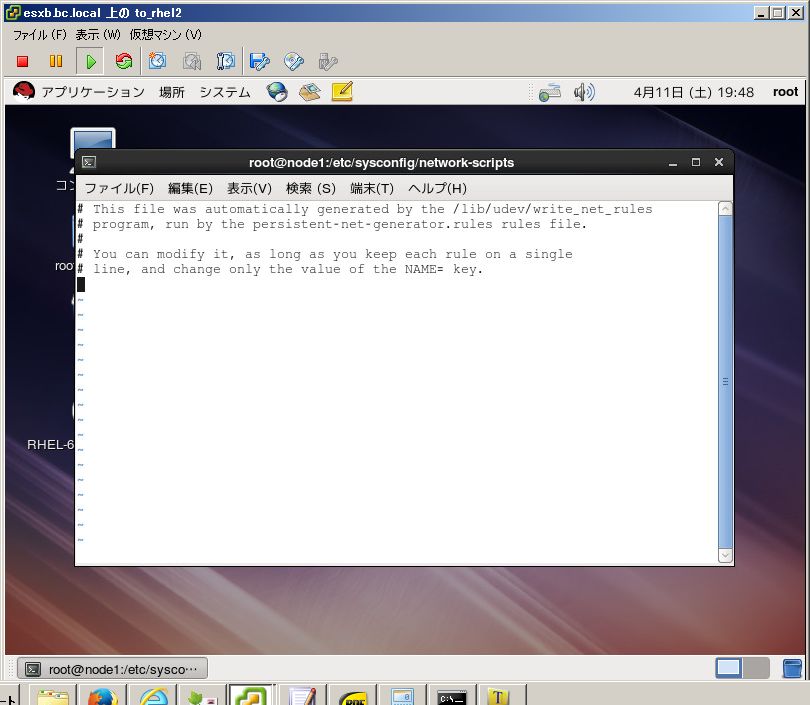Click the root user label in panel

pyautogui.click(x=785, y=92)
